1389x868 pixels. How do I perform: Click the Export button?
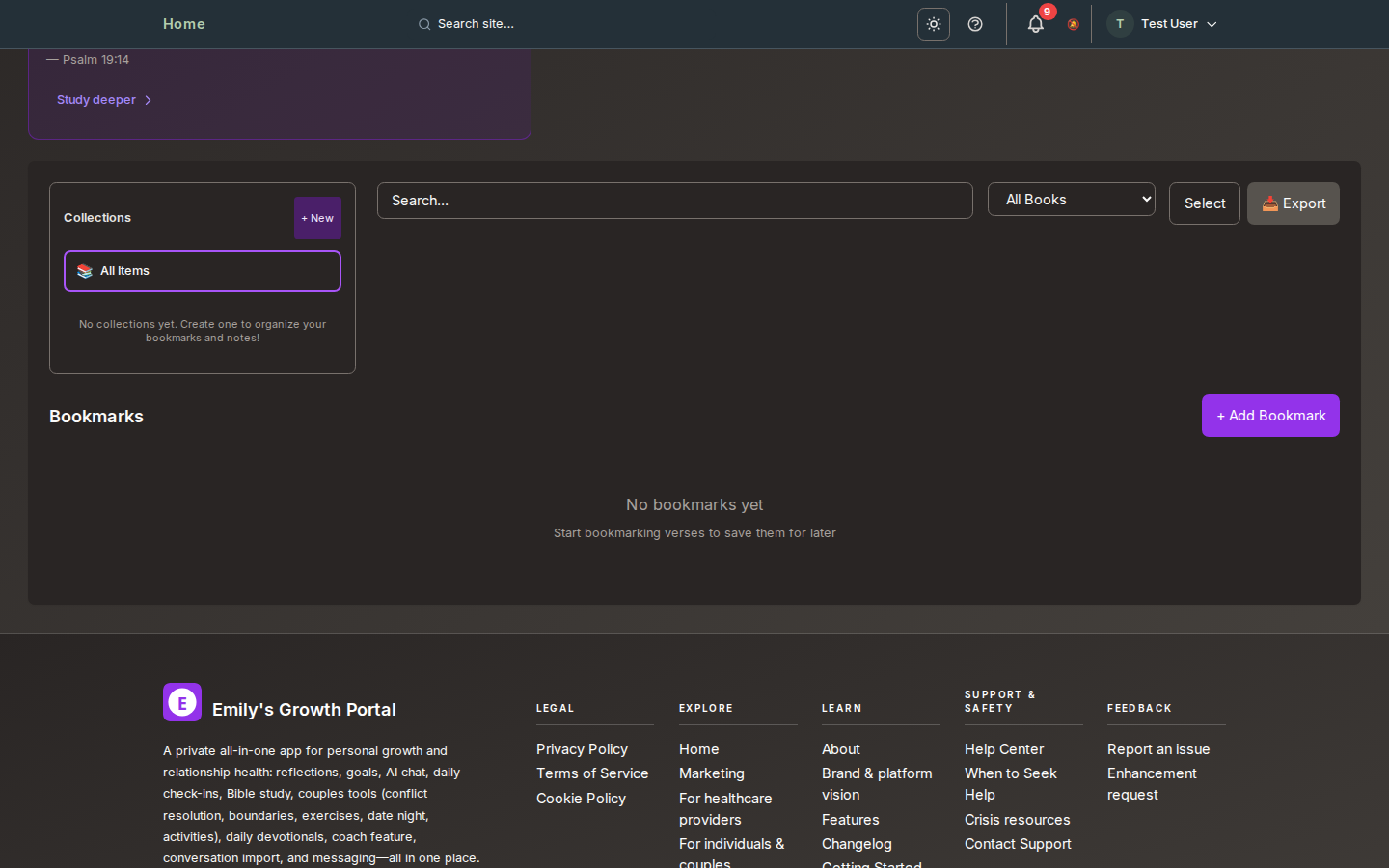pos(1293,203)
